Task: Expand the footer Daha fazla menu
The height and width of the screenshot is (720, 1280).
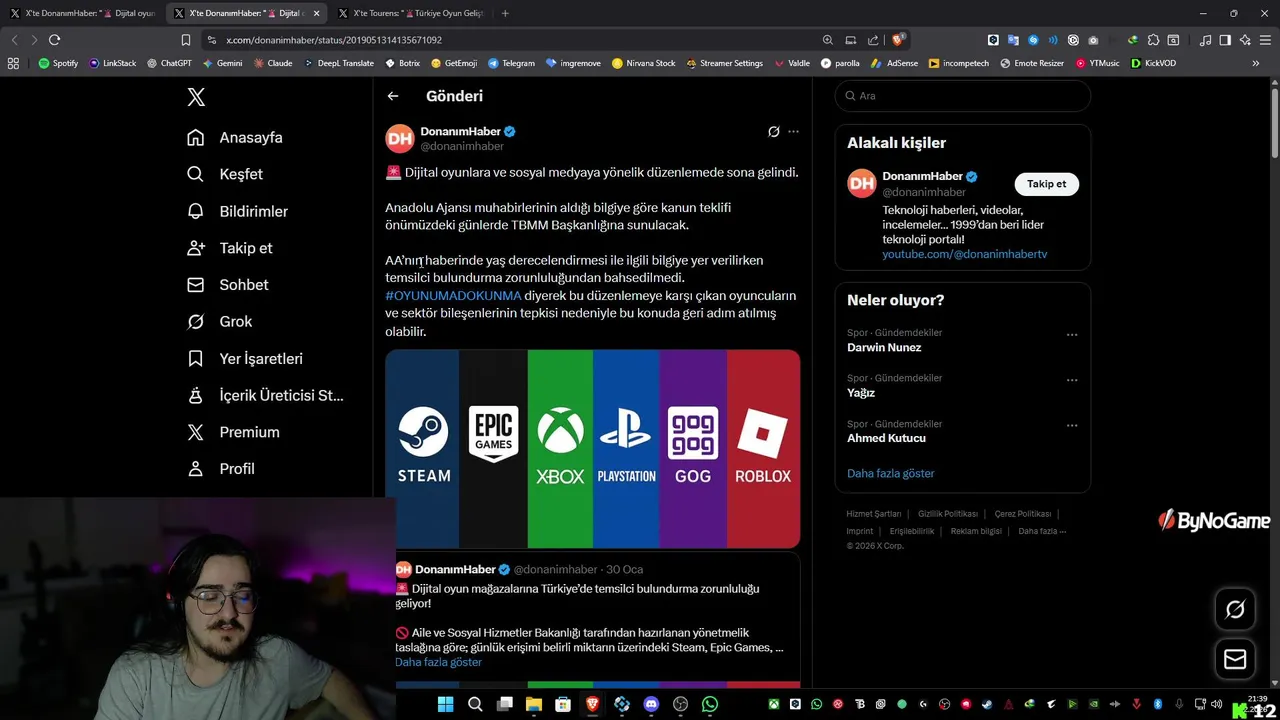Action: [1041, 531]
